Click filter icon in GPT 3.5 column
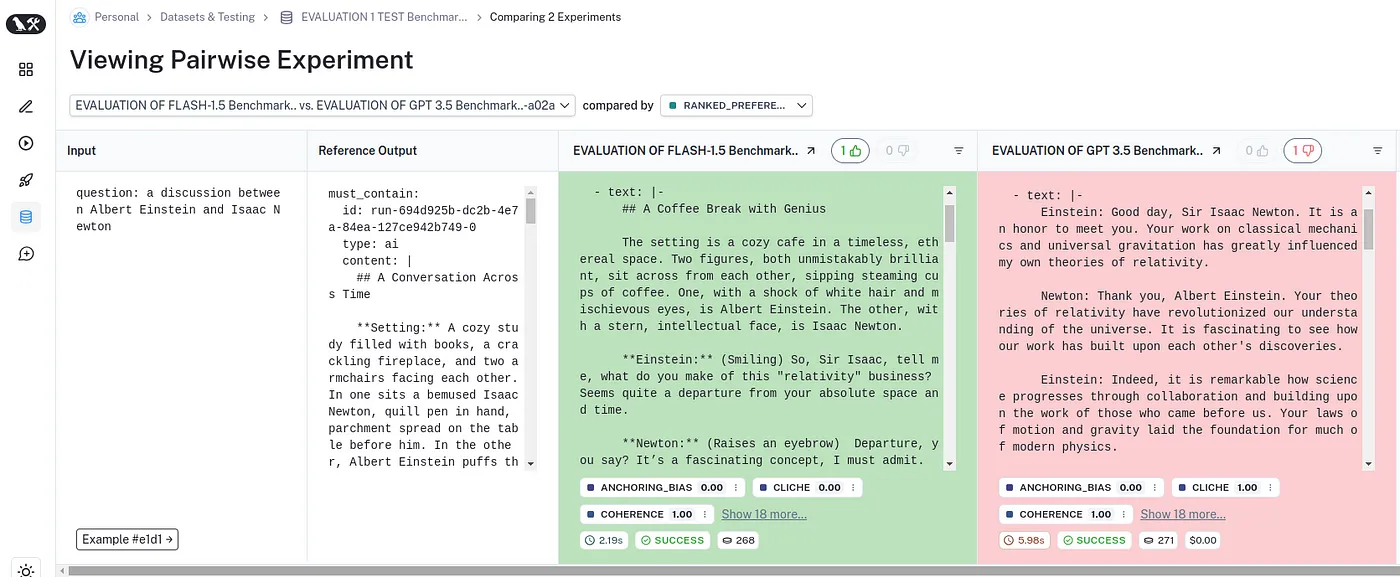1400x577 pixels. (x=1377, y=151)
